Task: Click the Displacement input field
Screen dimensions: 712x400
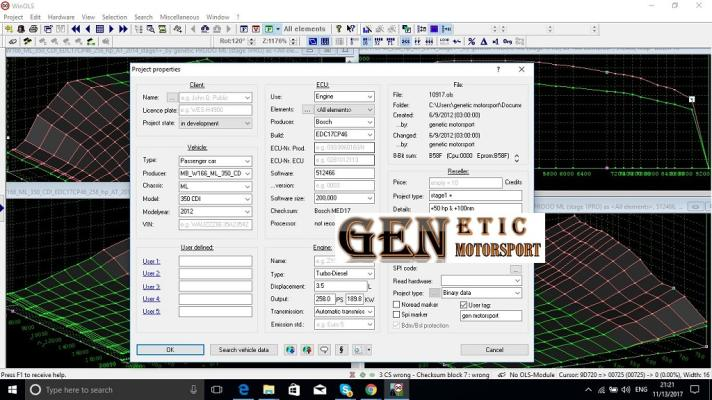Action: pyautogui.click(x=338, y=285)
